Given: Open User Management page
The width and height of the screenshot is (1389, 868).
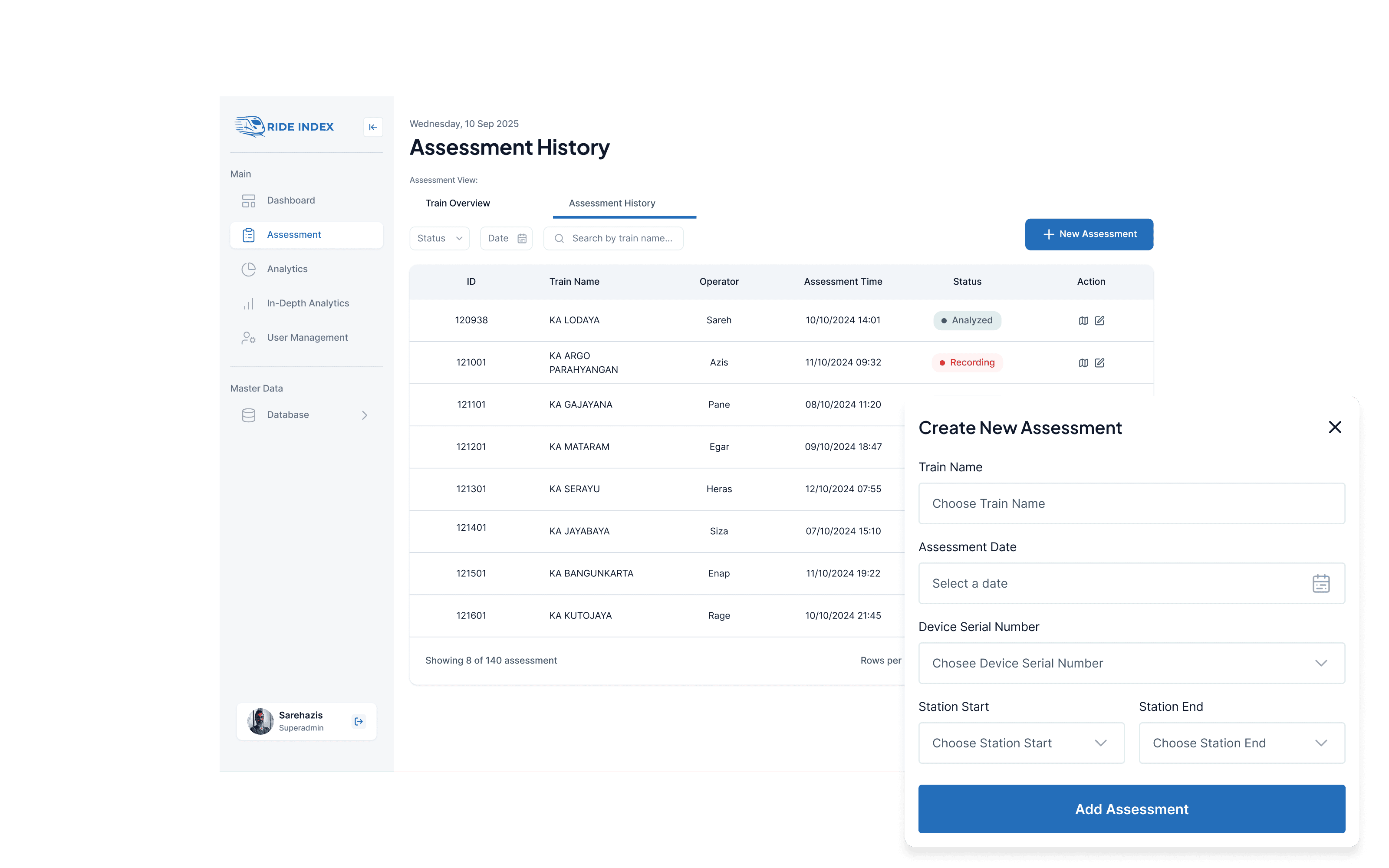Looking at the screenshot, I should [306, 338].
